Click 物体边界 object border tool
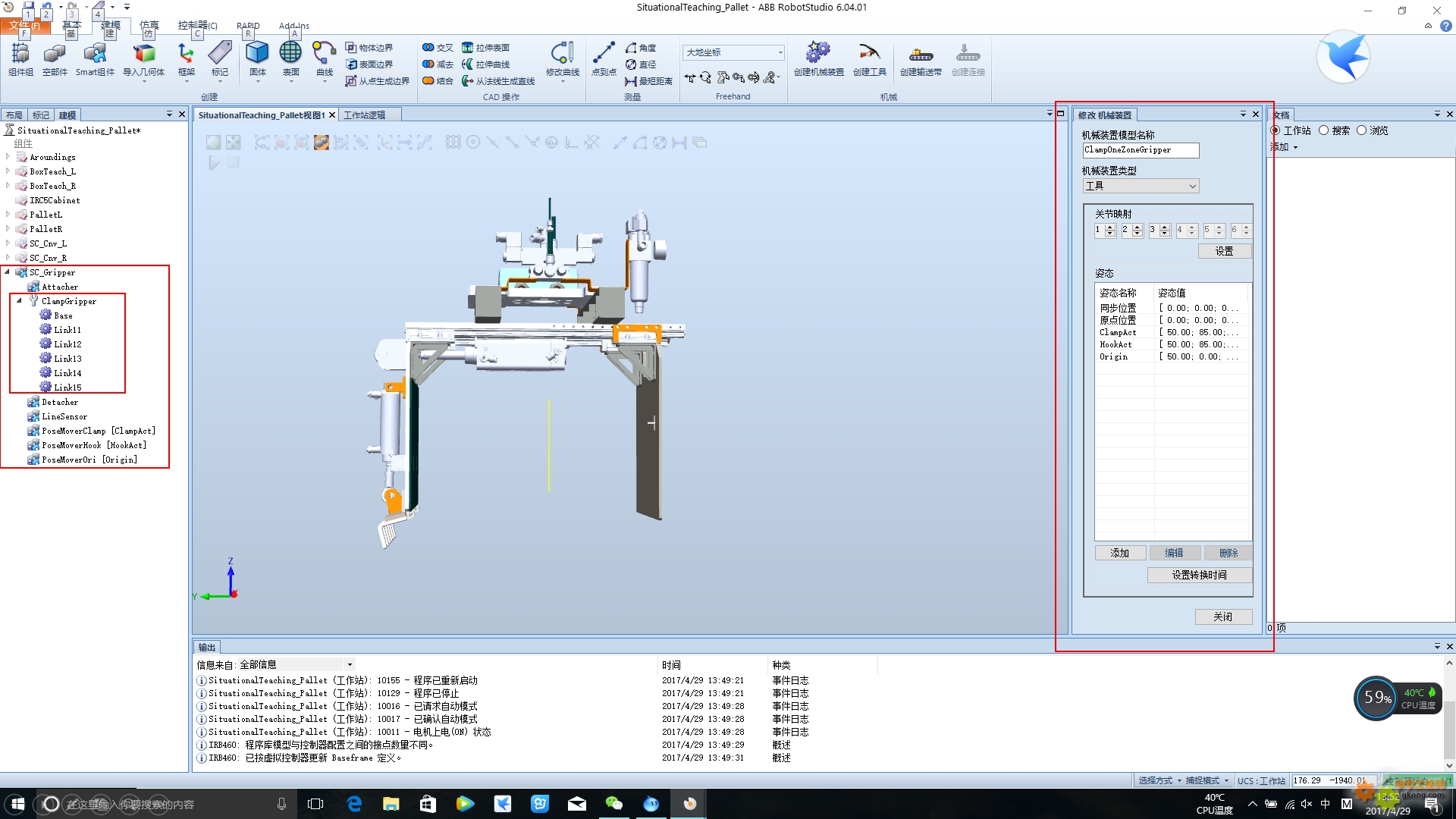Image resolution: width=1456 pixels, height=819 pixels. pos(369,48)
